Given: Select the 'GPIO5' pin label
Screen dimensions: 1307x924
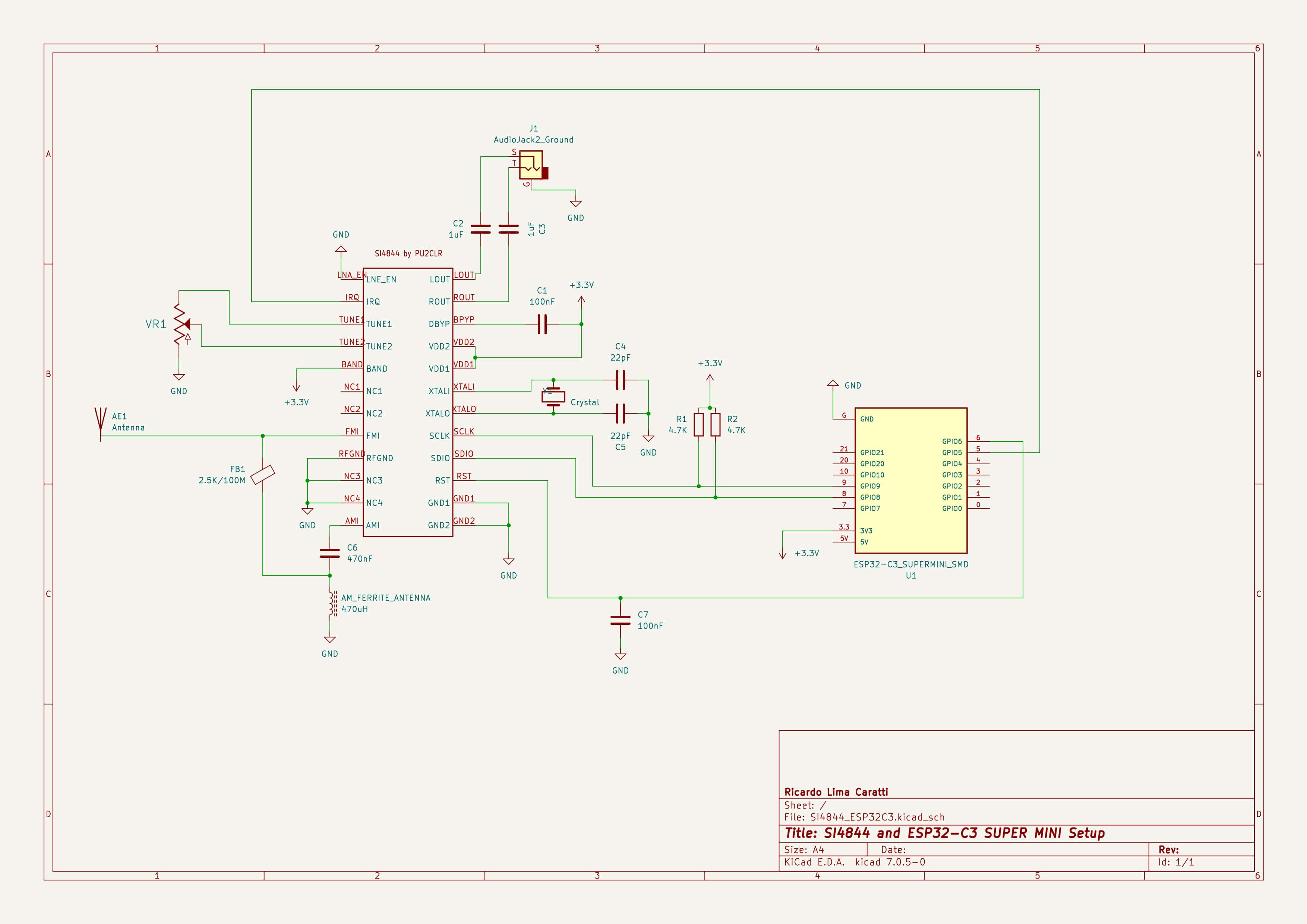Looking at the screenshot, I should pos(952,453).
